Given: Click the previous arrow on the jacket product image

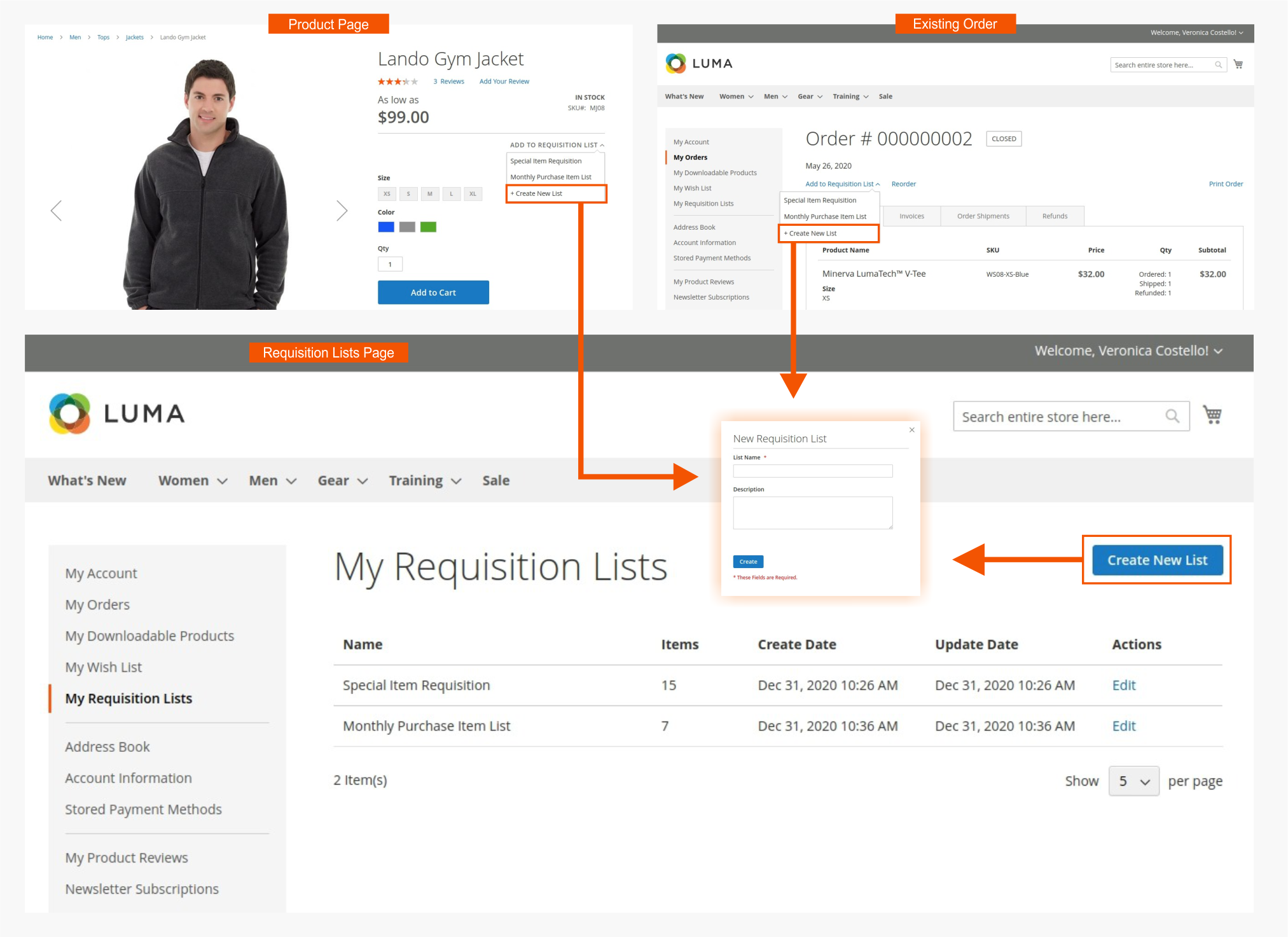Looking at the screenshot, I should (x=56, y=210).
